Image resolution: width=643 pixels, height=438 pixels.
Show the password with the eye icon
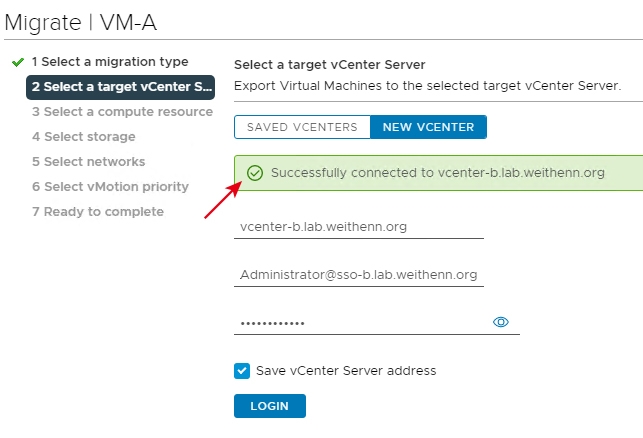click(x=500, y=322)
